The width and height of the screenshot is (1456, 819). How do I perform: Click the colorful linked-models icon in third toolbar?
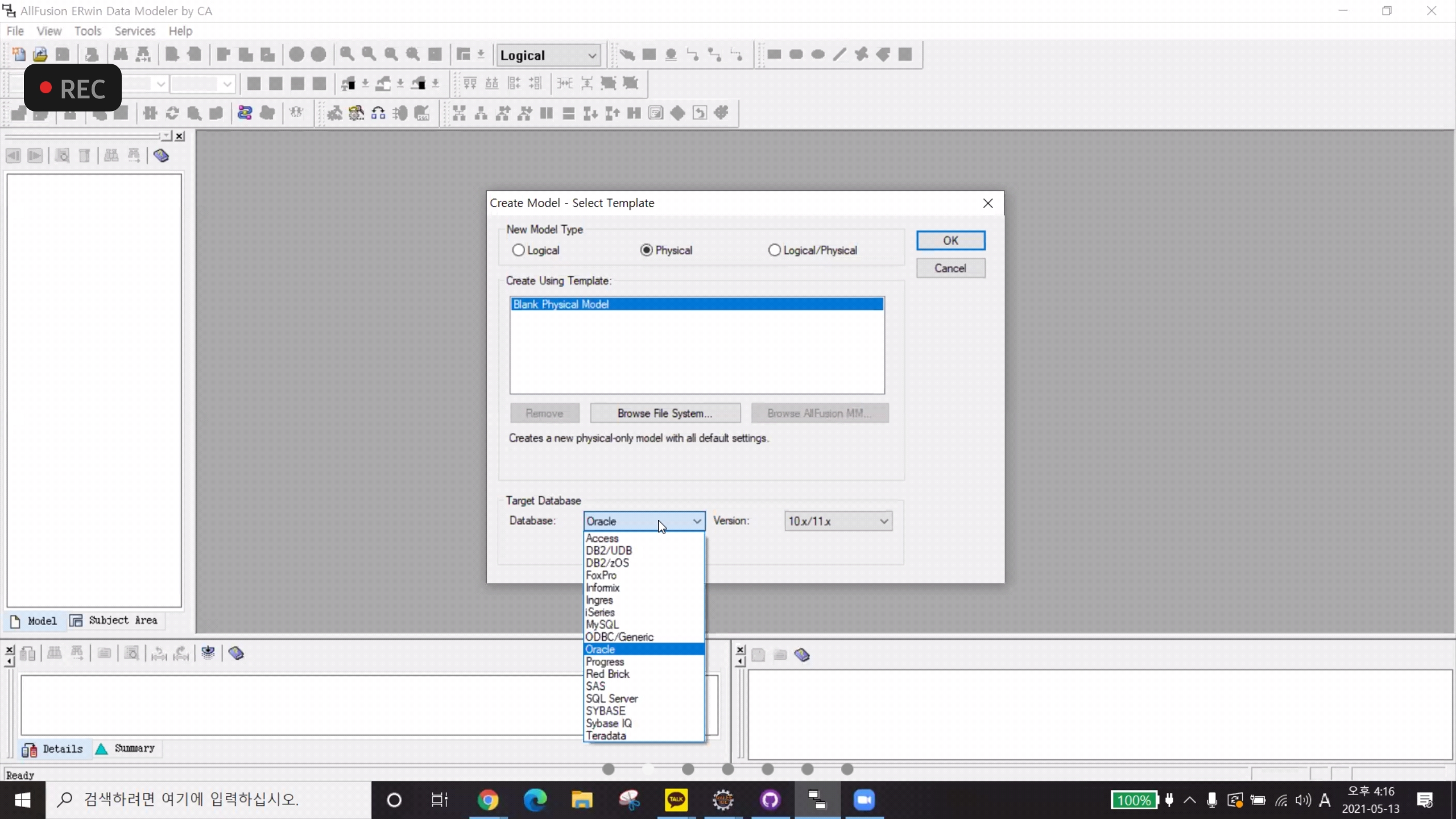pyautogui.click(x=245, y=113)
